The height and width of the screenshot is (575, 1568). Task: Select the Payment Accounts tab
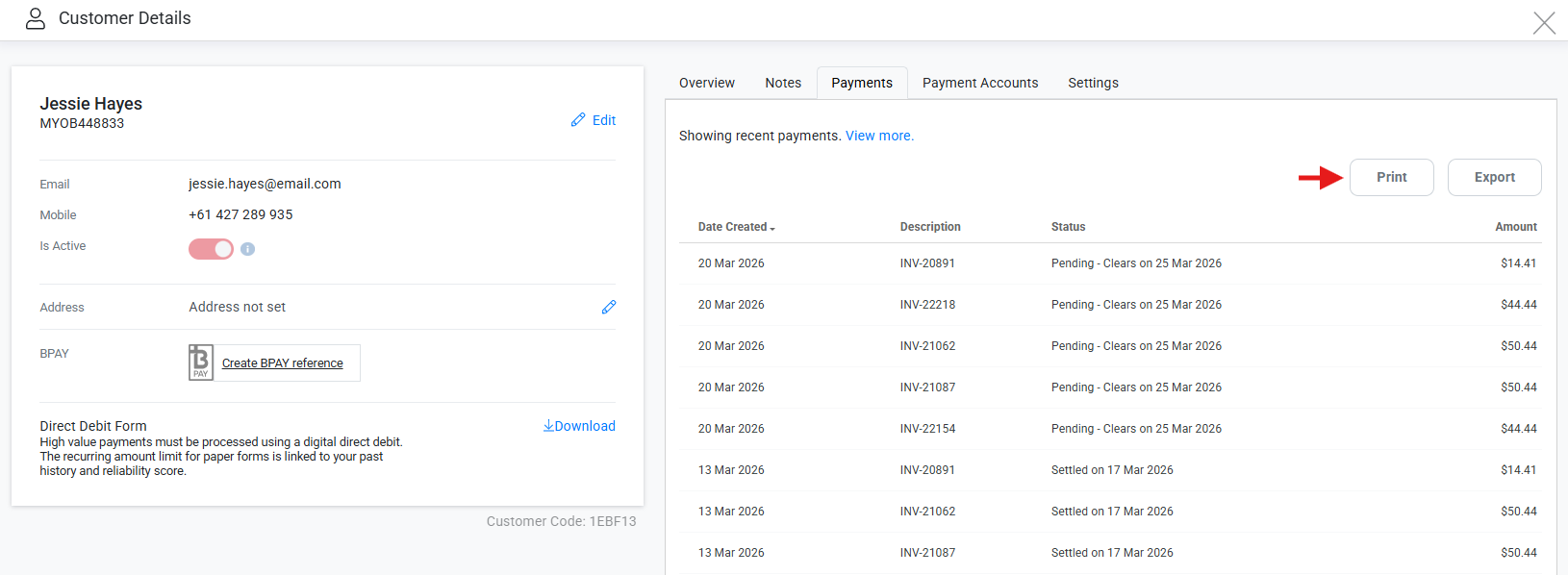[x=979, y=83]
